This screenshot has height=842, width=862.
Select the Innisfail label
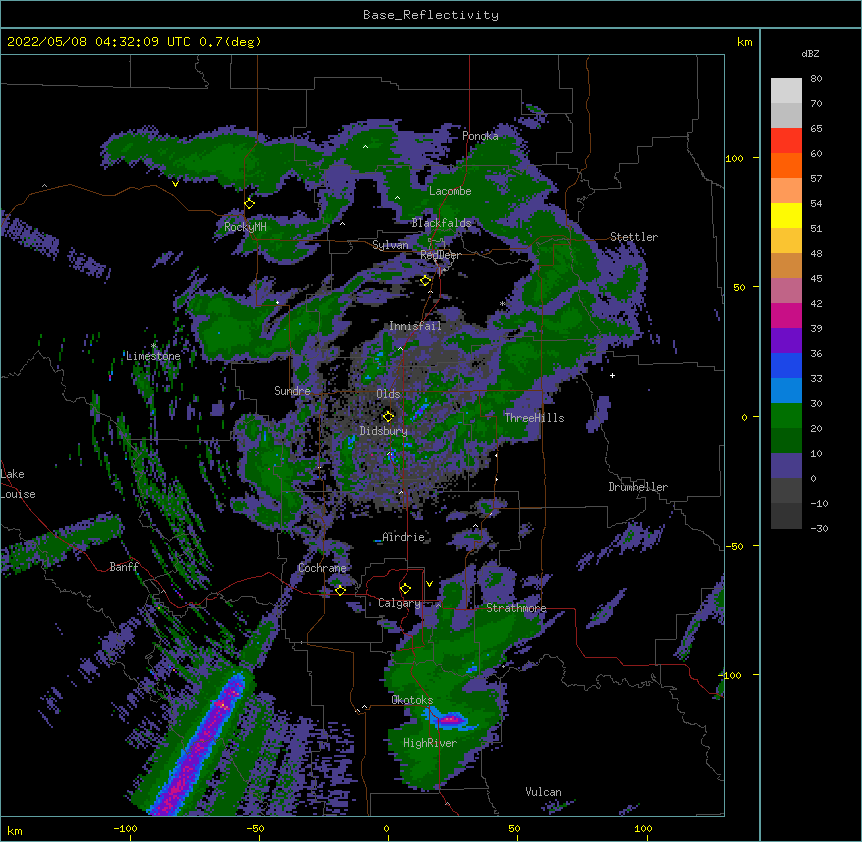point(415,326)
